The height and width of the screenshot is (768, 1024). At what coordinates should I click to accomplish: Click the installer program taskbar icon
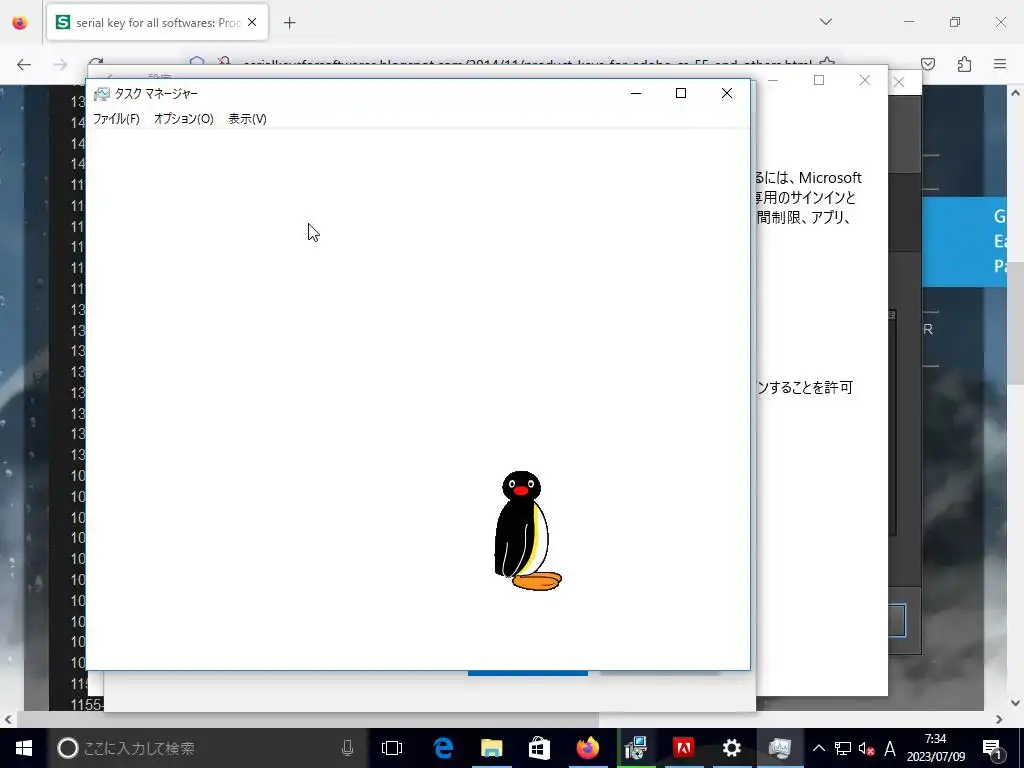(x=635, y=748)
